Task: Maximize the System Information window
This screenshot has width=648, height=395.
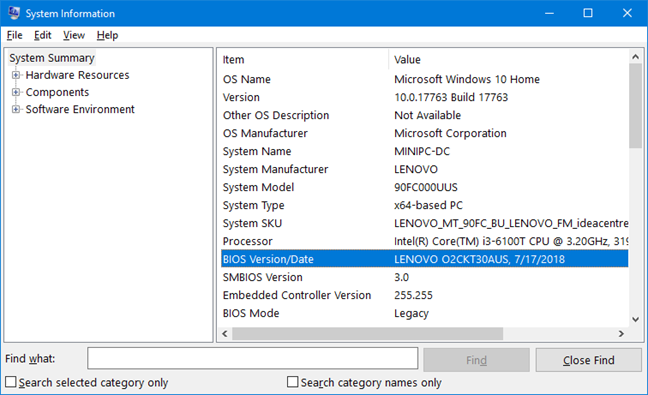Action: pyautogui.click(x=588, y=13)
